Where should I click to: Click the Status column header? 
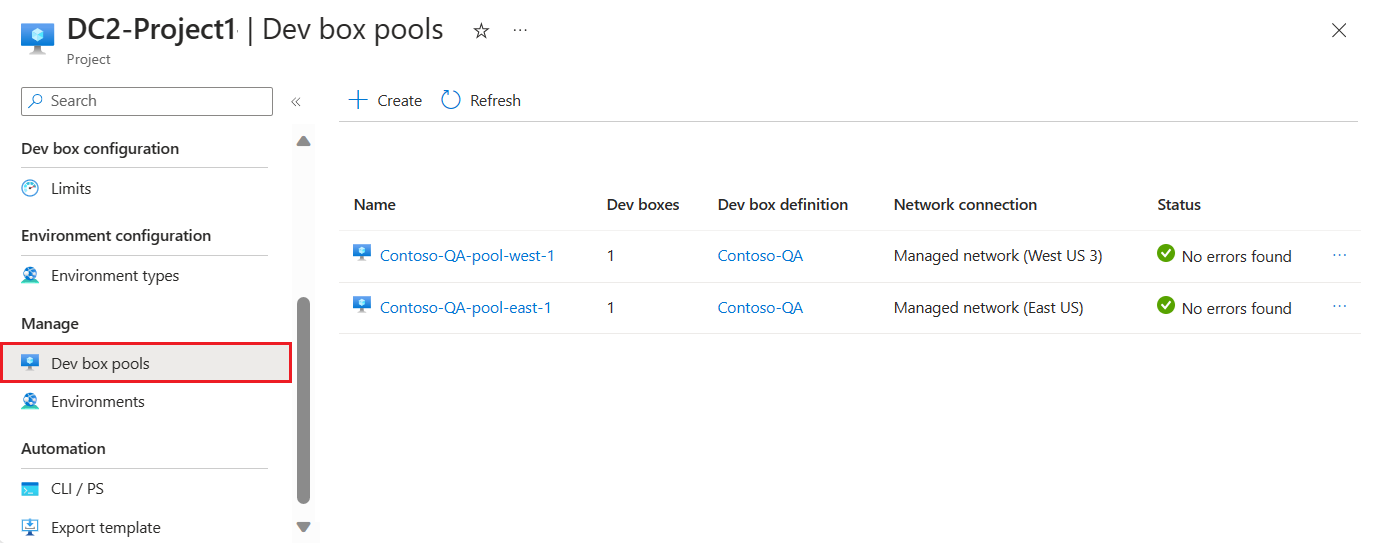coord(1179,204)
